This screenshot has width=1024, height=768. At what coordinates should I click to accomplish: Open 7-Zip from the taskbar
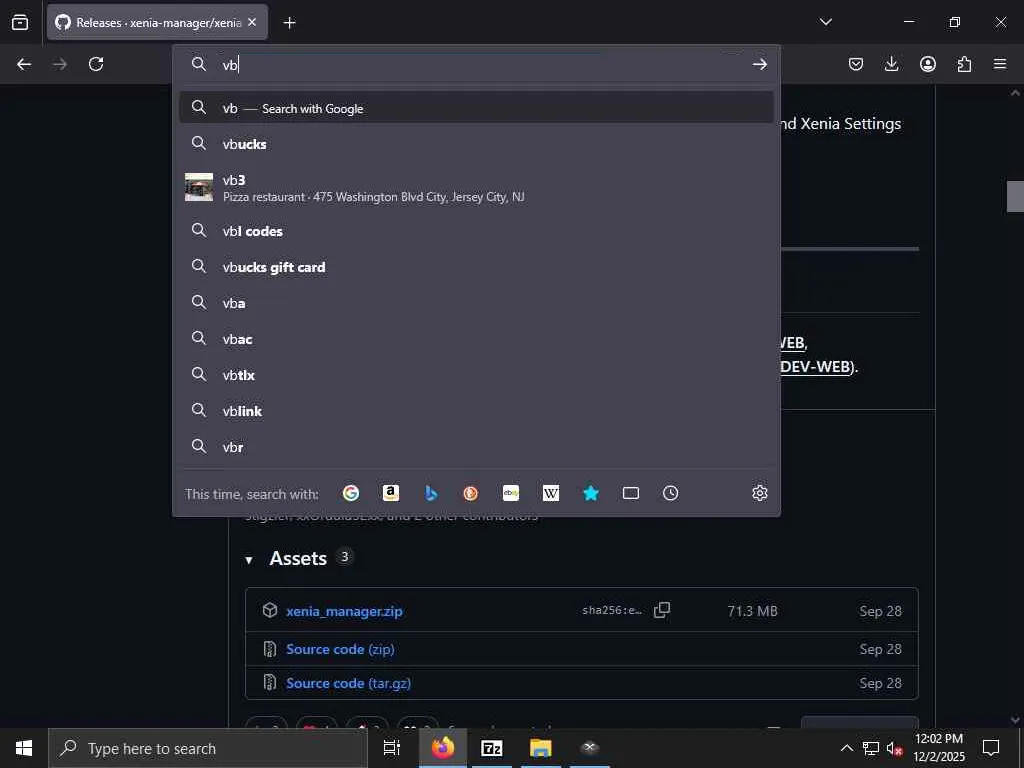coord(492,748)
